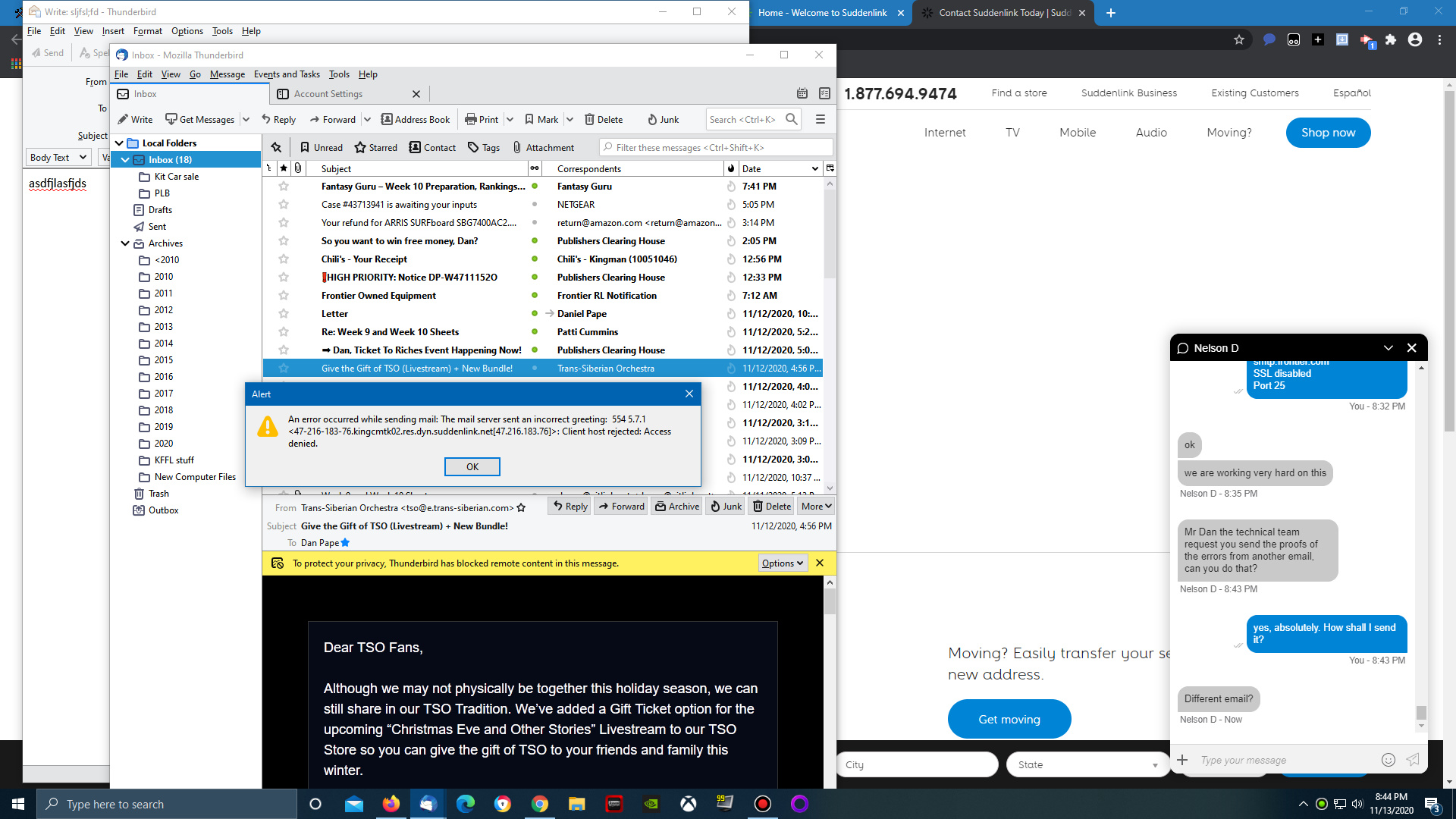Collapse the Local Folders tree
Viewport: 1456px width, 819px height.
coord(119,143)
